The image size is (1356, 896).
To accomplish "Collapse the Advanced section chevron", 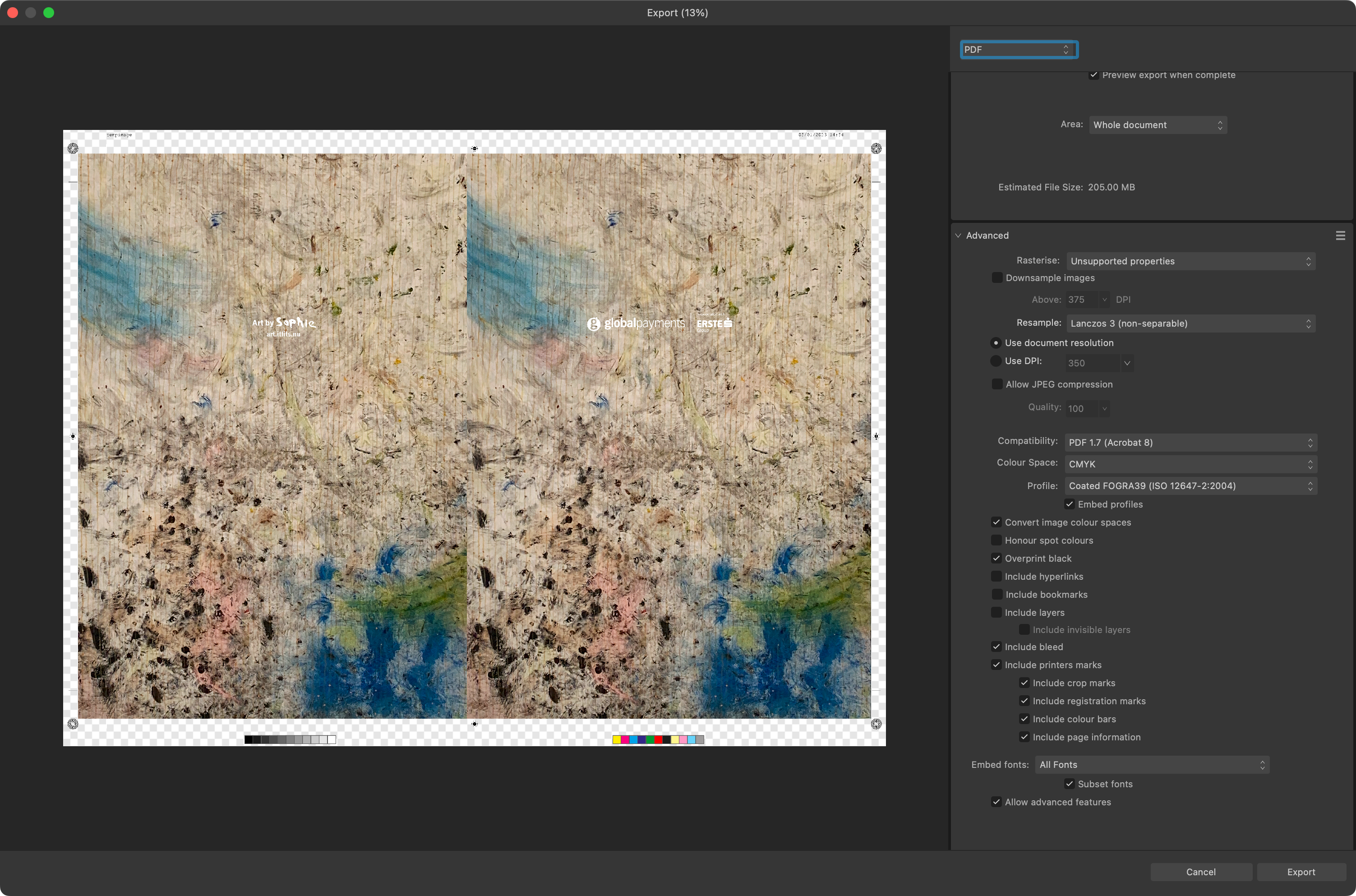I will click(958, 236).
